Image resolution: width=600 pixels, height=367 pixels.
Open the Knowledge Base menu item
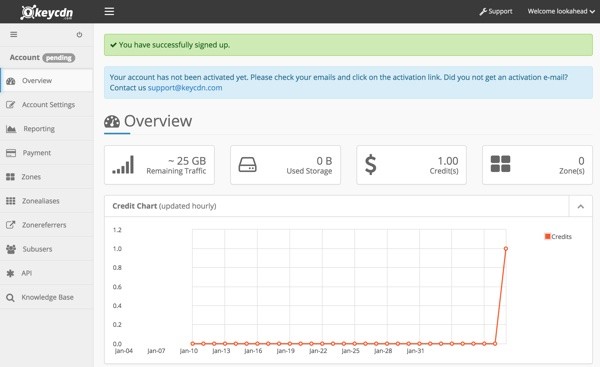pos(47,297)
